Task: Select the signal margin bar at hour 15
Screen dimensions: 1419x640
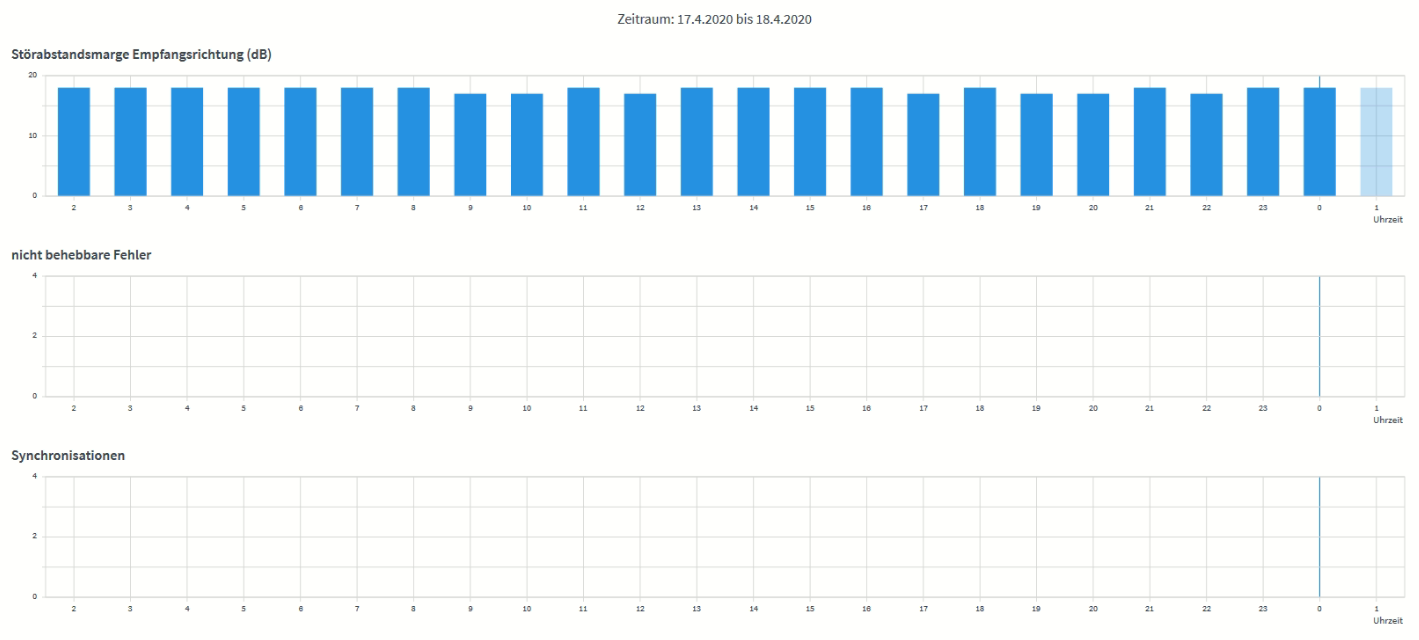Action: click(810, 141)
